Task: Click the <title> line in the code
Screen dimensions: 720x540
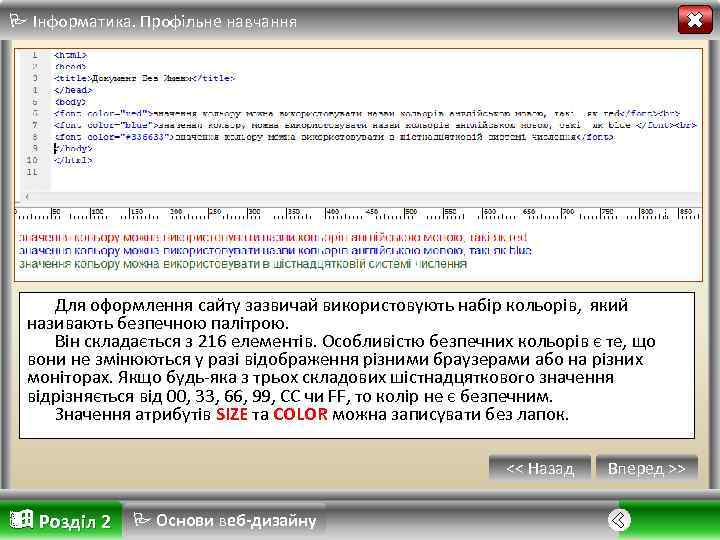Action: (x=144, y=78)
